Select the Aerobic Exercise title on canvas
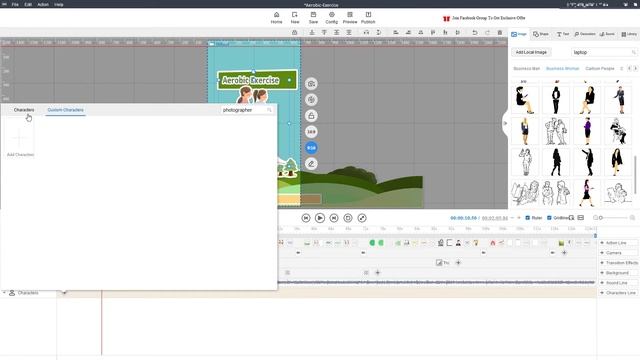Viewport: 640px width, 360px height. tap(257, 80)
